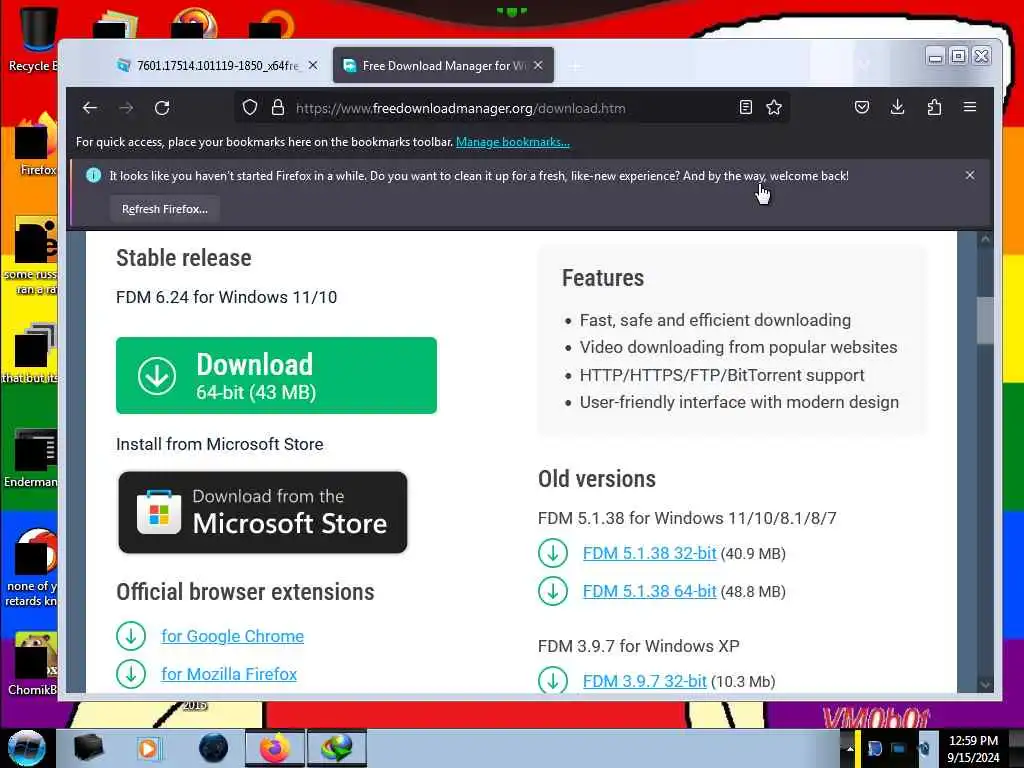1024x768 pixels.
Task: Select the Free Download Manager tab
Action: click(444, 65)
